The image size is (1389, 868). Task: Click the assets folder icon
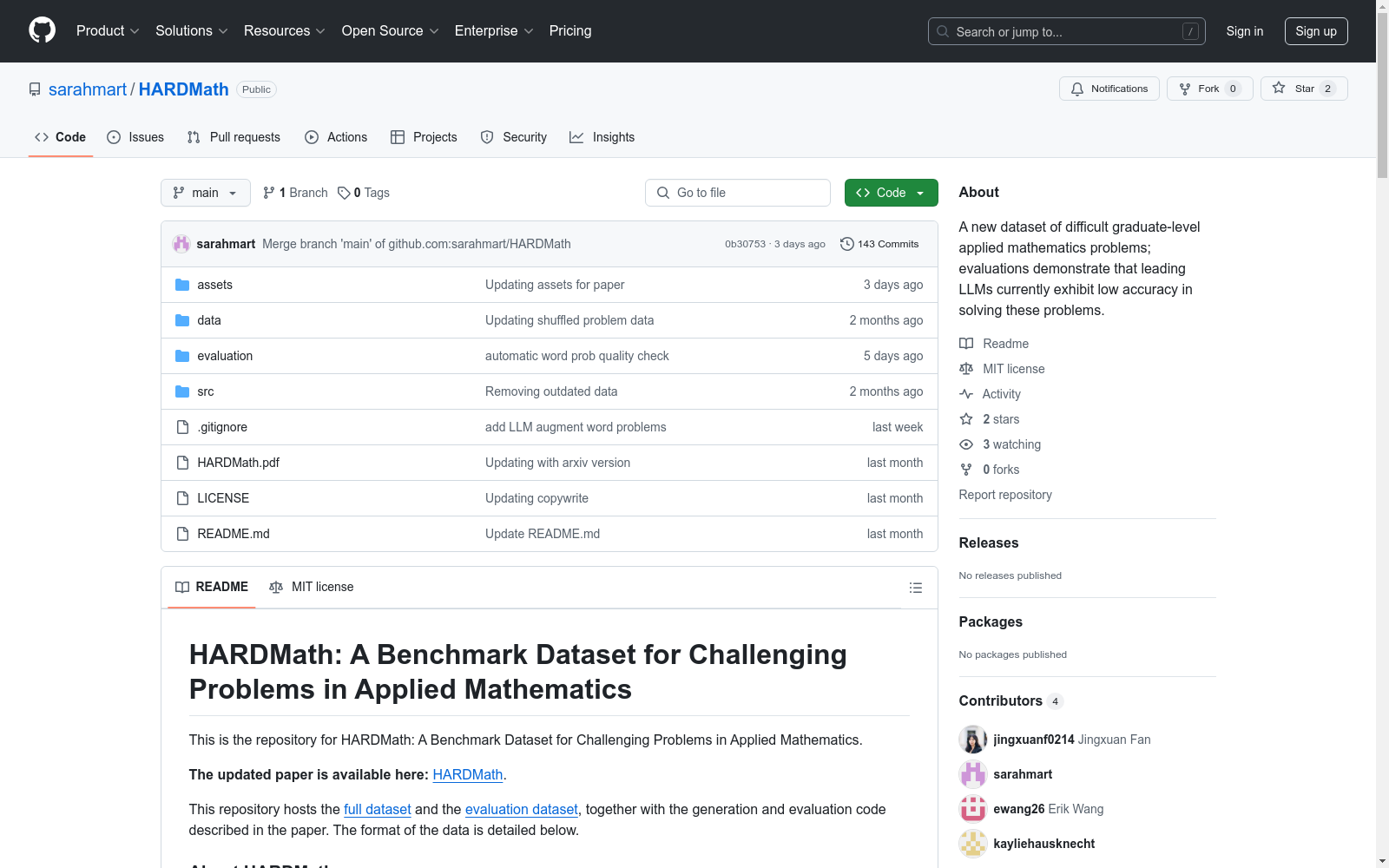coord(182,285)
